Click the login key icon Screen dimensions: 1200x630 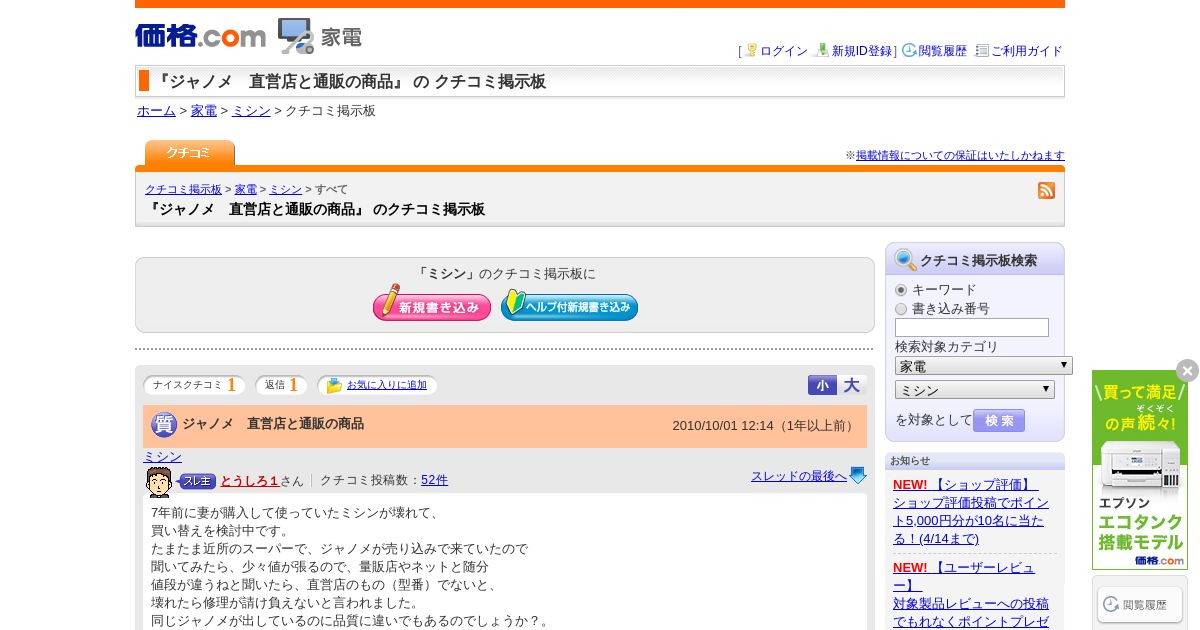751,50
